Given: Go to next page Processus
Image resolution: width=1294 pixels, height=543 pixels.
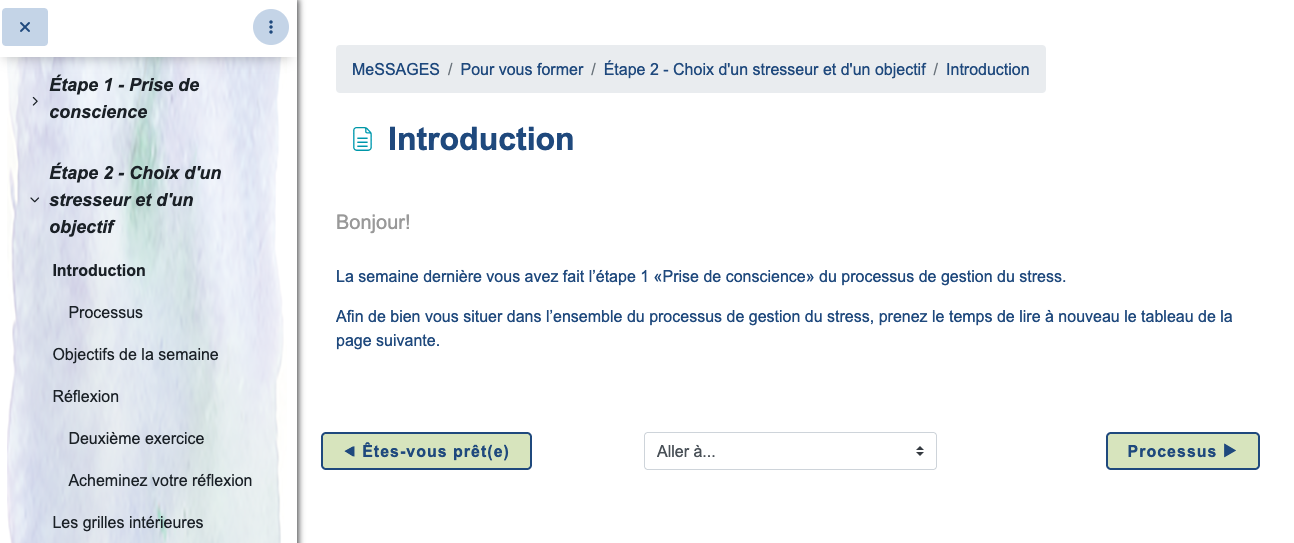Looking at the screenshot, I should (1182, 451).
